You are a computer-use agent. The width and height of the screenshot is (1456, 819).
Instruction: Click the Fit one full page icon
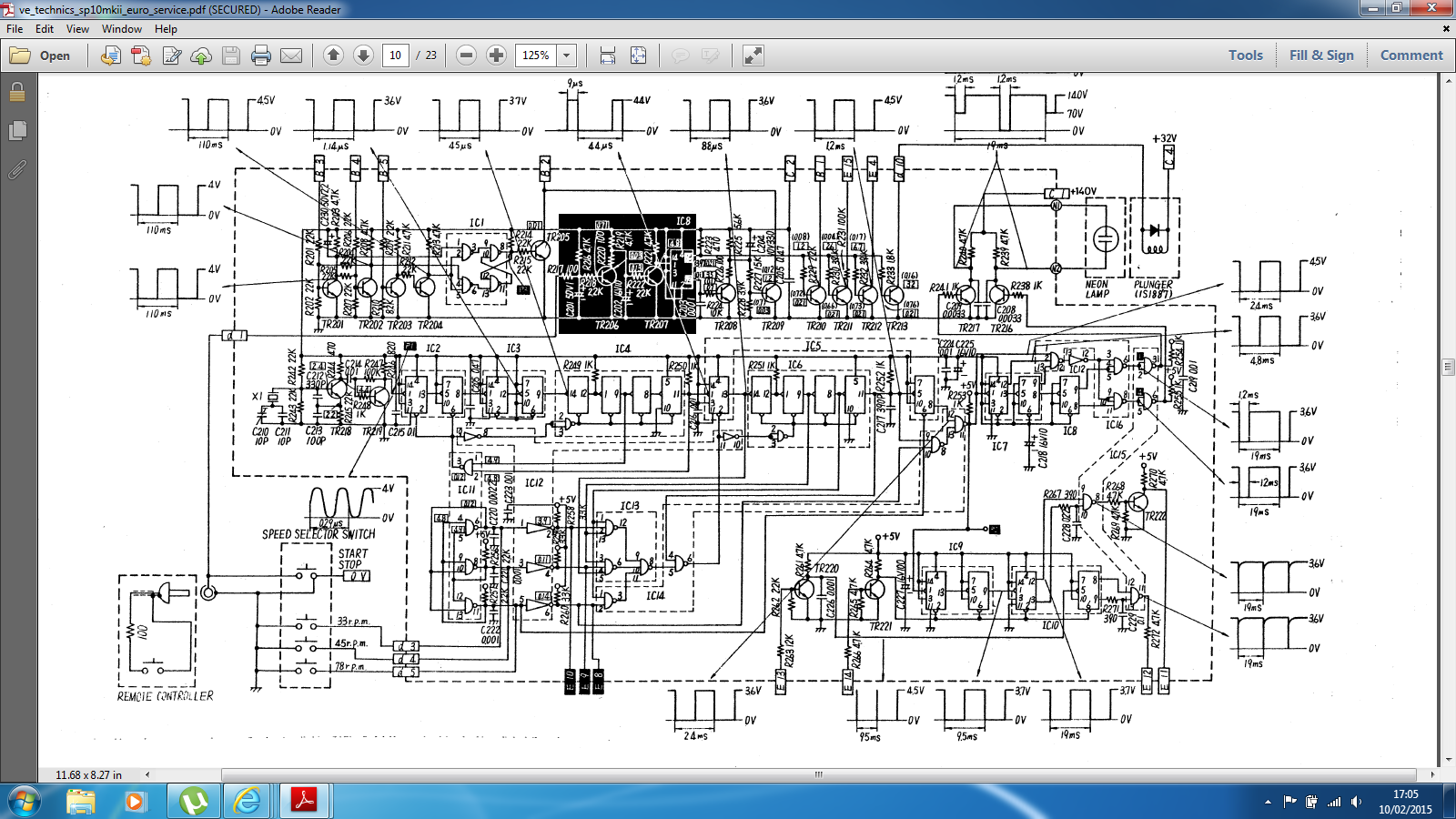[638, 56]
